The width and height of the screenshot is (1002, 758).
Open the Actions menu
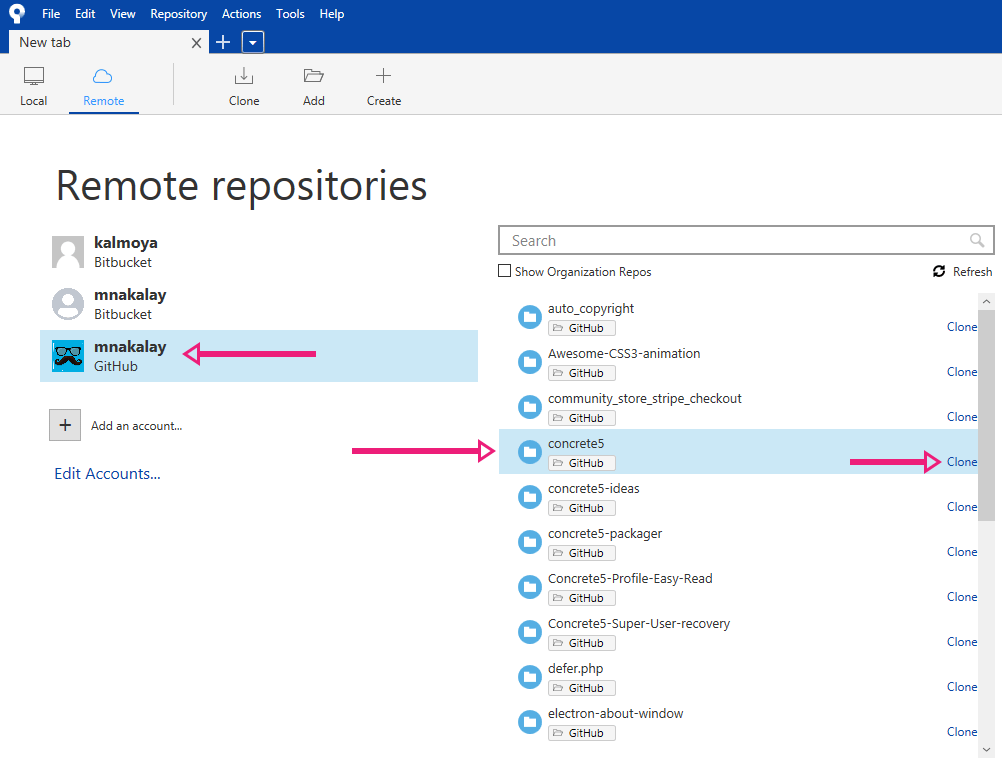pyautogui.click(x=241, y=13)
